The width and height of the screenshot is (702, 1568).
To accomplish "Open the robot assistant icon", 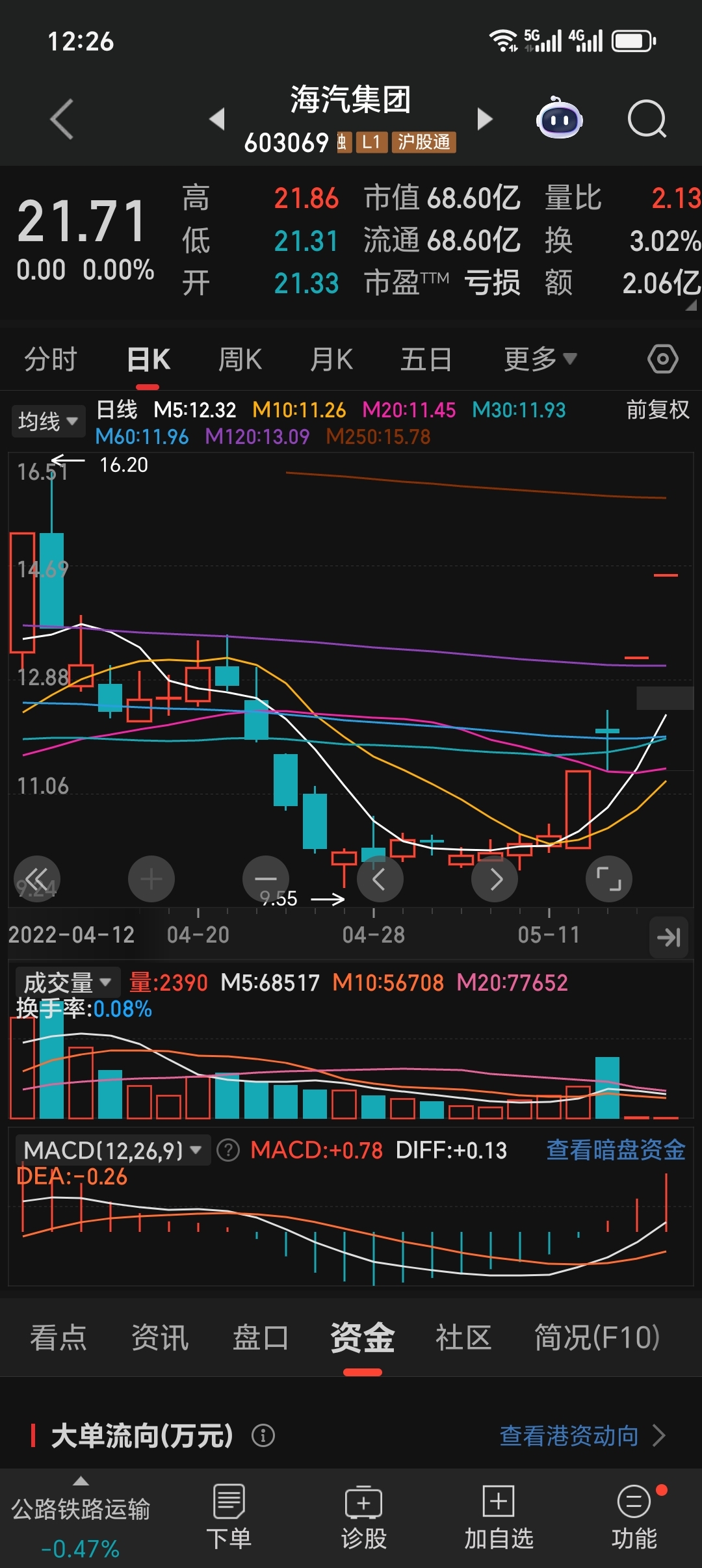I will tap(559, 118).
